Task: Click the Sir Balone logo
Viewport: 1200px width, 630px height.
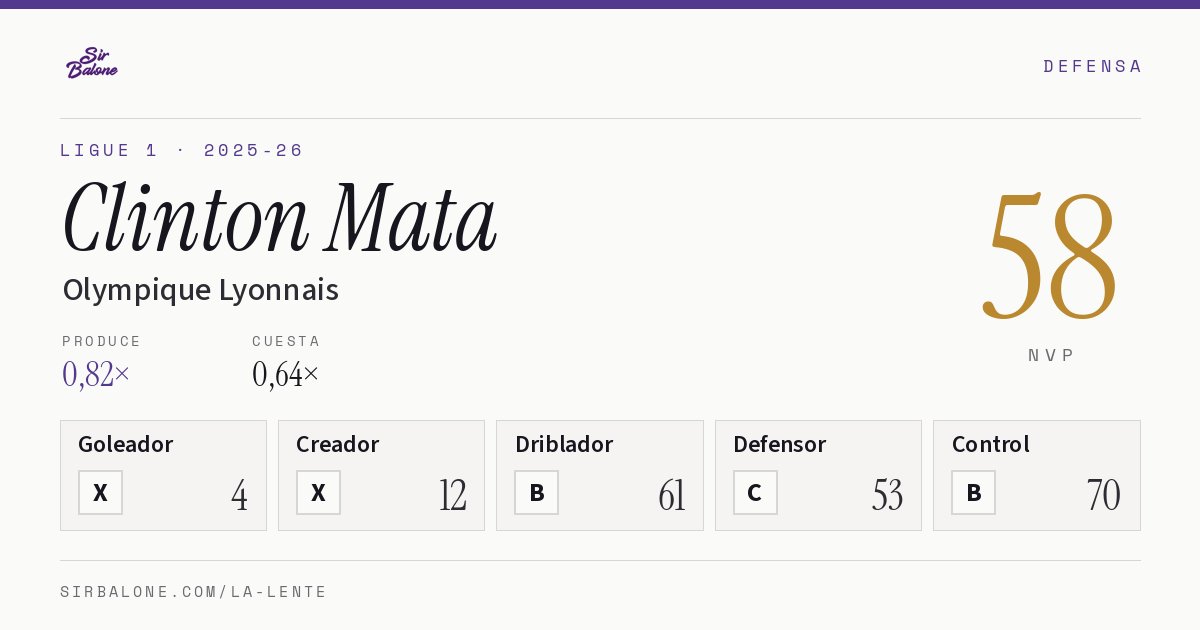Action: click(x=92, y=63)
